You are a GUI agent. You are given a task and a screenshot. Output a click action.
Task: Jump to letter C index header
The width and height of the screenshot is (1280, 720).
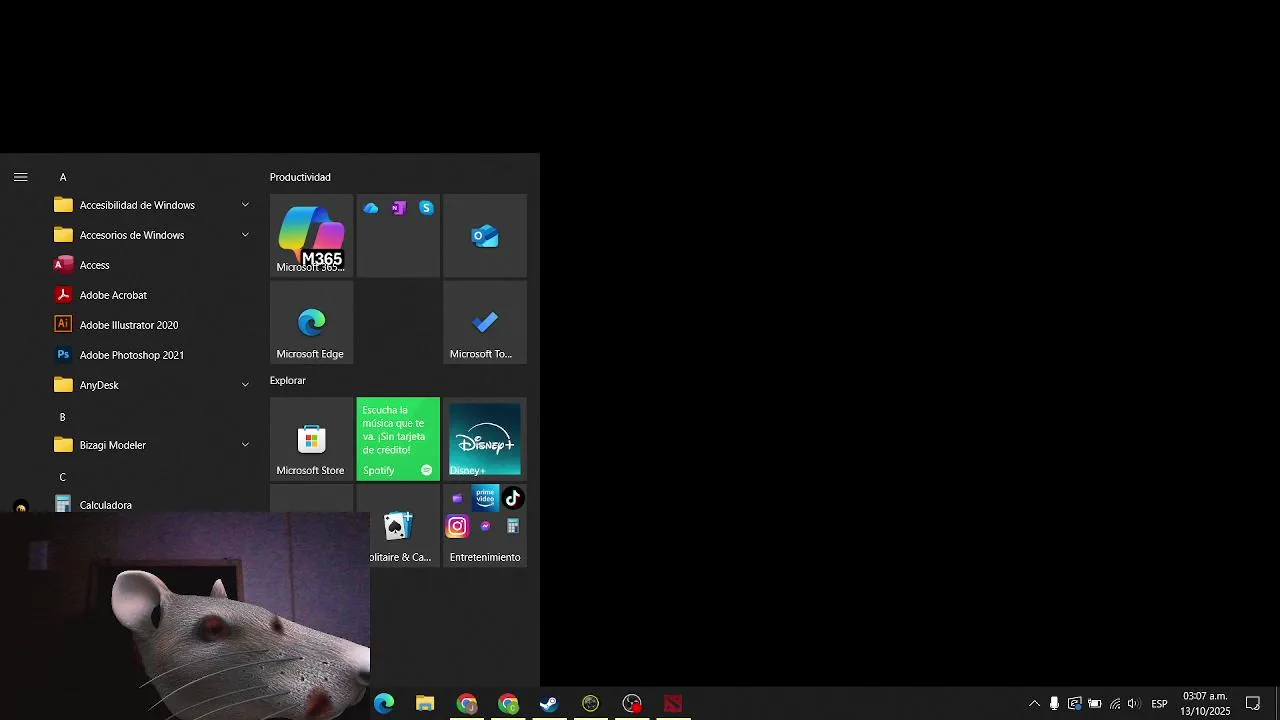point(63,477)
